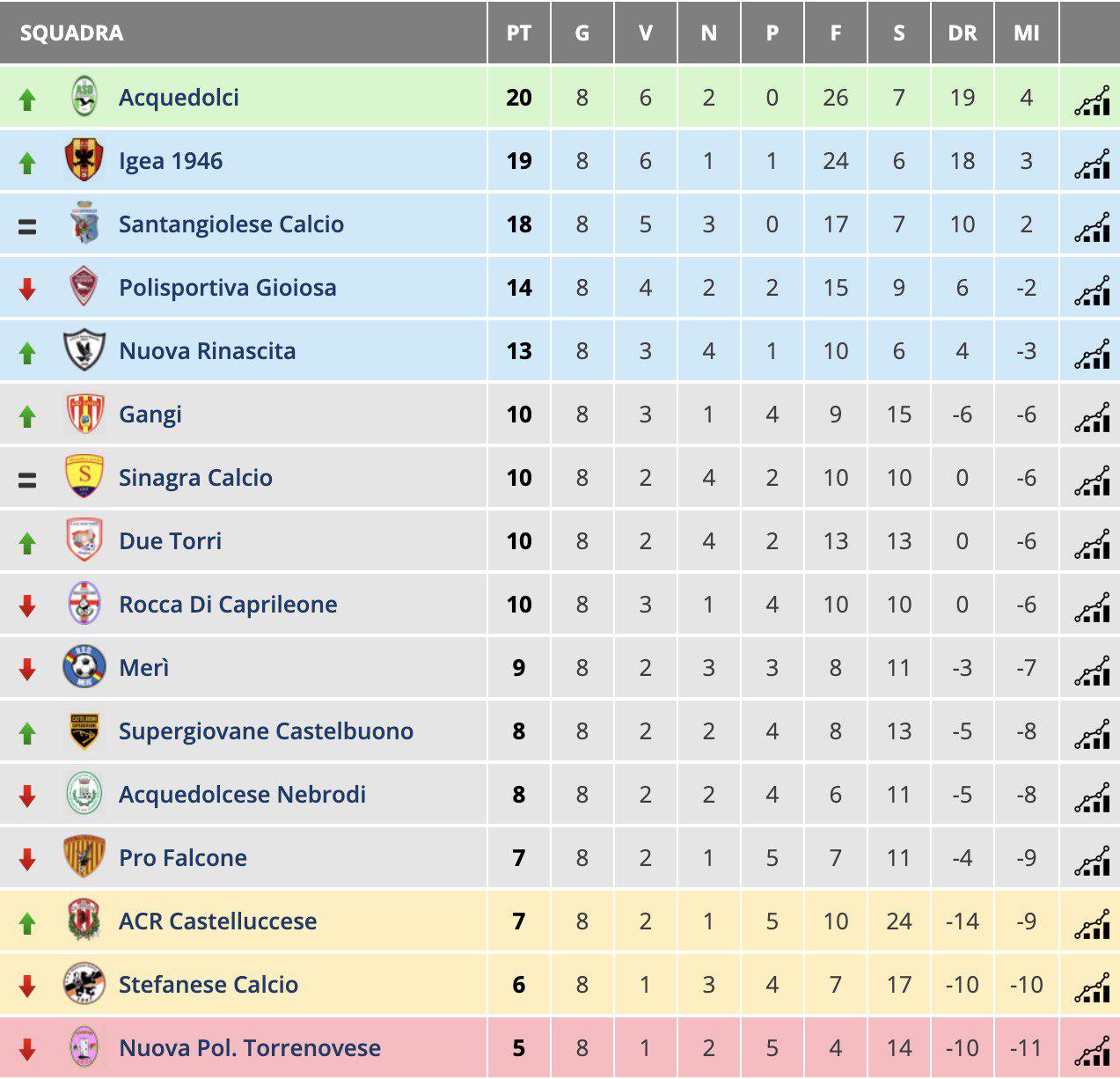Click the Sinagra Calcio yellow shield logo
This screenshot has width=1120, height=1079.
pyautogui.click(x=84, y=477)
